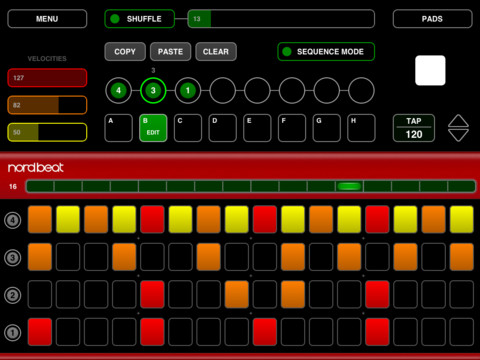
Task: Select pattern G
Action: point(326,128)
